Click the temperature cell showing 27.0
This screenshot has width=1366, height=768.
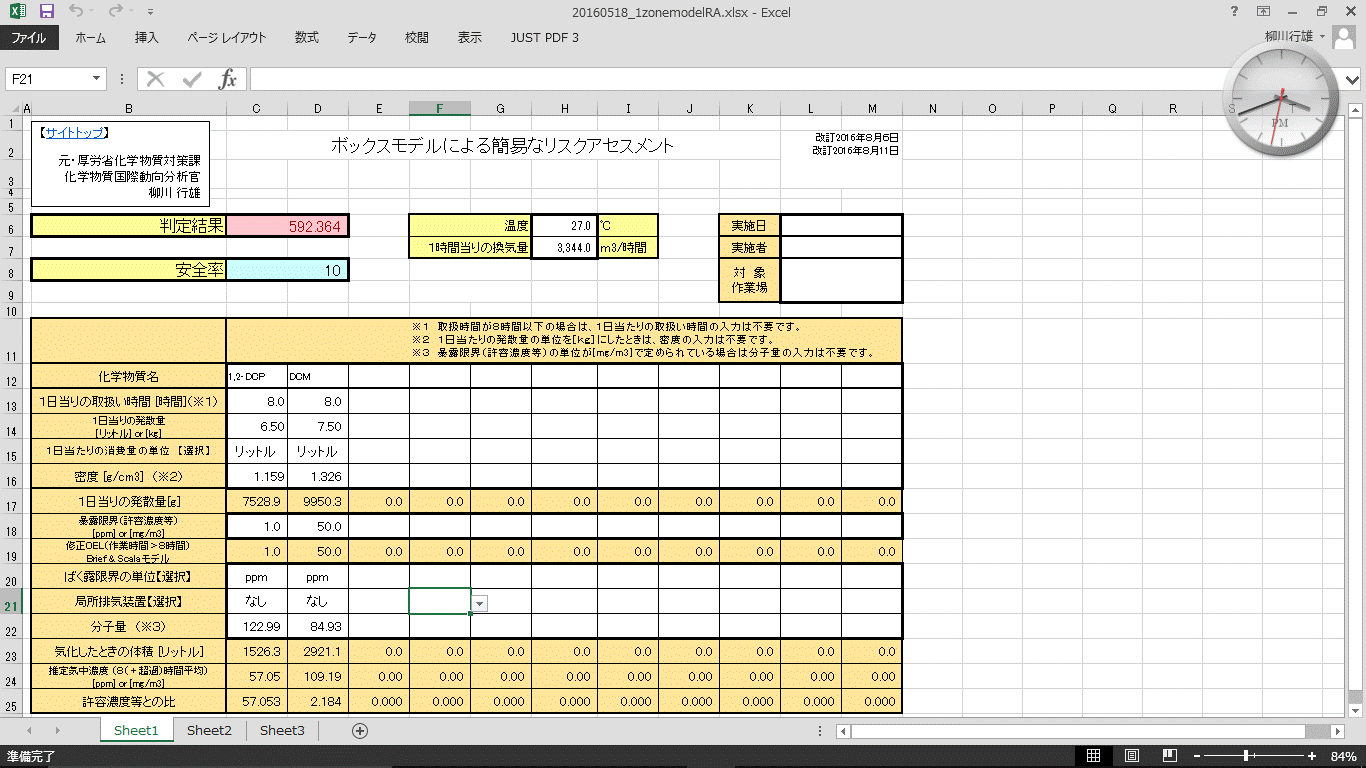563,226
